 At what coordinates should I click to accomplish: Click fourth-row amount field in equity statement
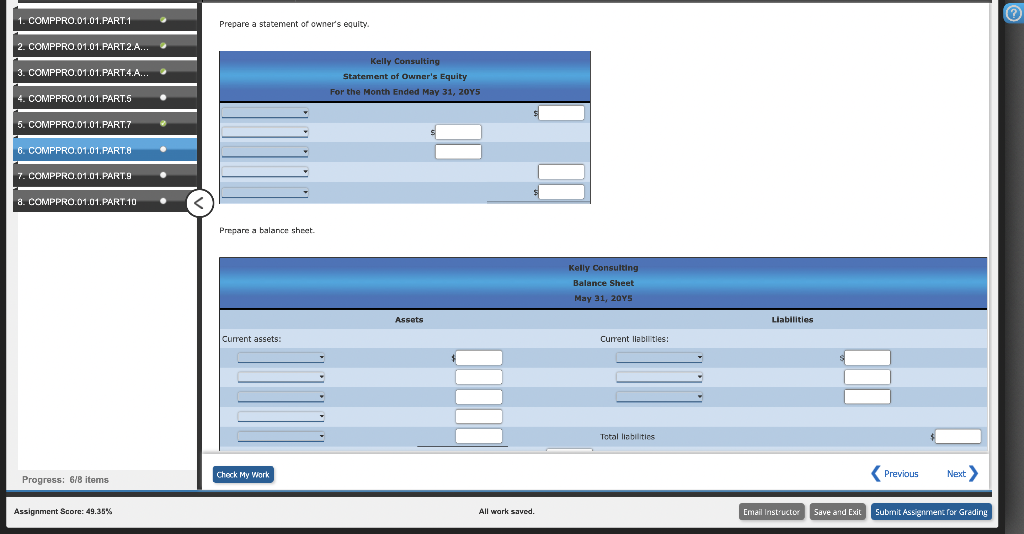[562, 172]
